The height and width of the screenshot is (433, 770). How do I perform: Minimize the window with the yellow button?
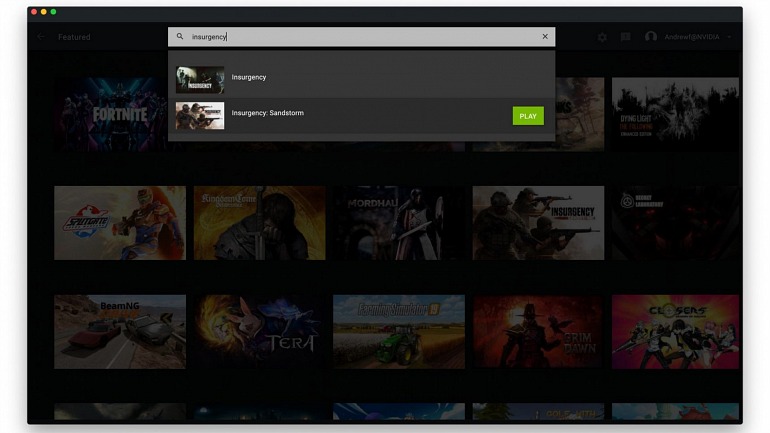point(44,12)
